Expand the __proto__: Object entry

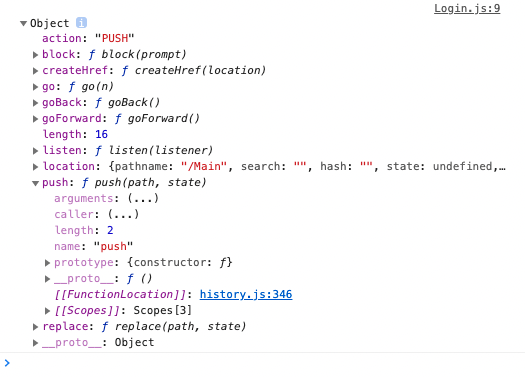click(35, 343)
